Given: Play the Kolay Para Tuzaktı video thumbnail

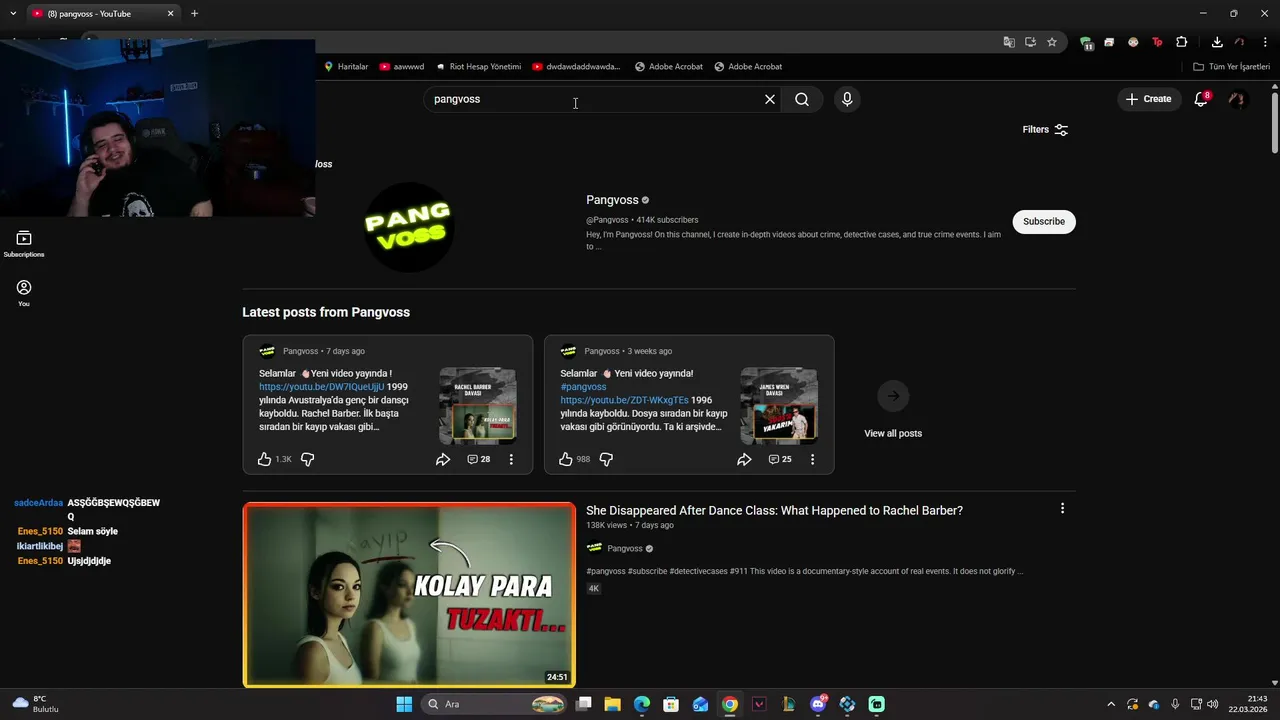Looking at the screenshot, I should tap(409, 595).
